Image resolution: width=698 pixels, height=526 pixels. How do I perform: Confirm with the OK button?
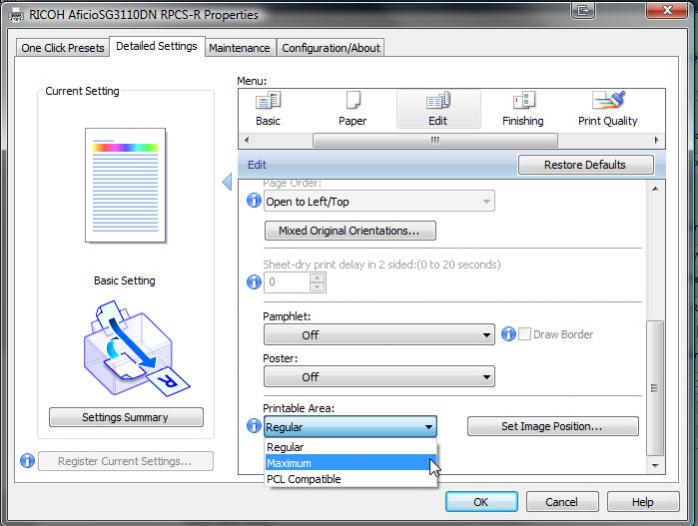pos(481,502)
